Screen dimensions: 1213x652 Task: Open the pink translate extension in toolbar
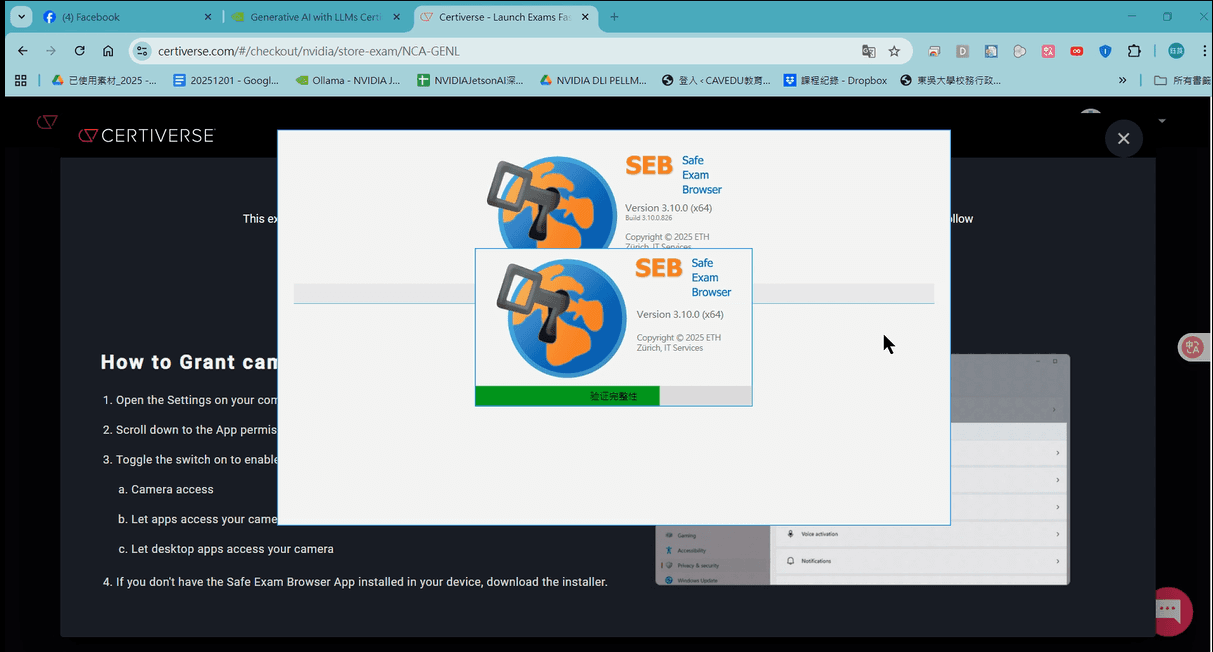(1048, 51)
